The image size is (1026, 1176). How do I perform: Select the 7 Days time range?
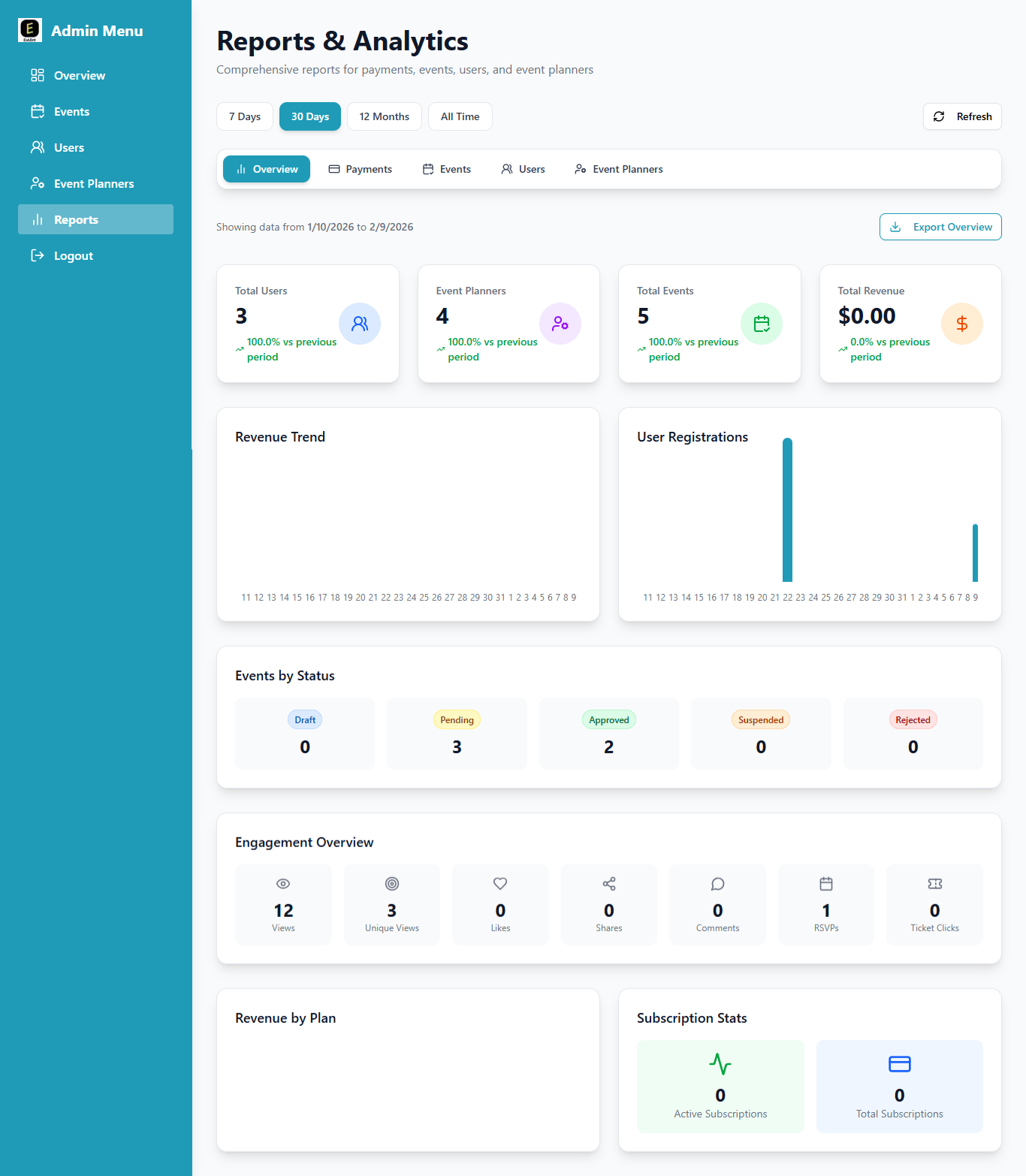click(x=245, y=116)
